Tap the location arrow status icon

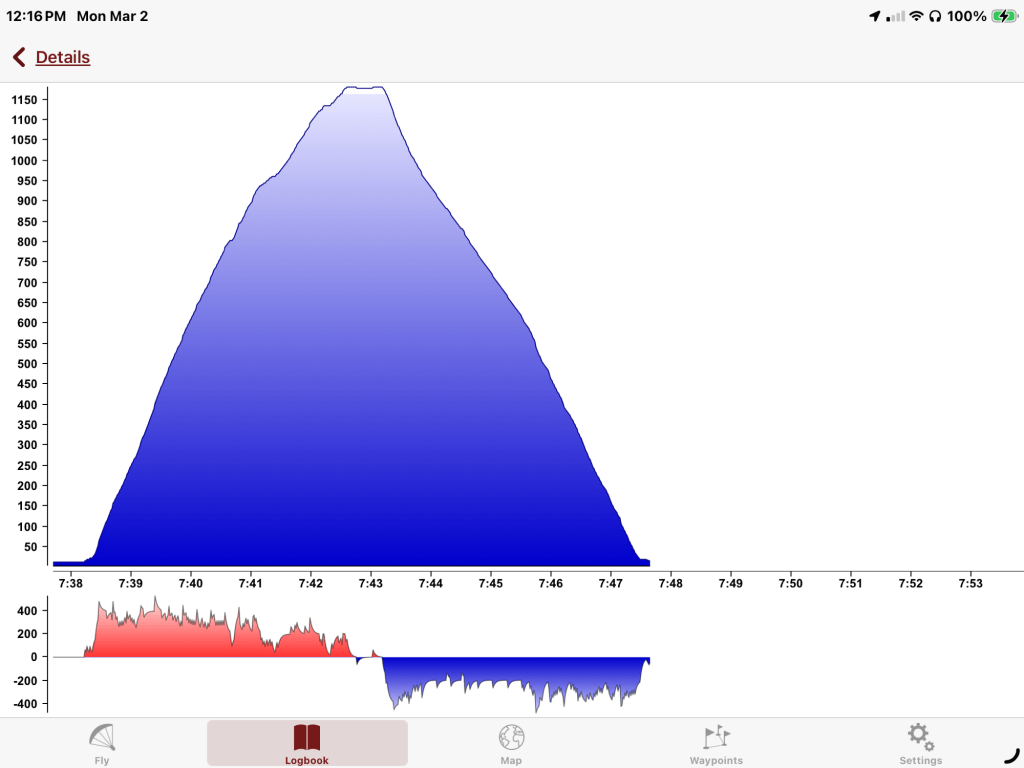coord(875,16)
